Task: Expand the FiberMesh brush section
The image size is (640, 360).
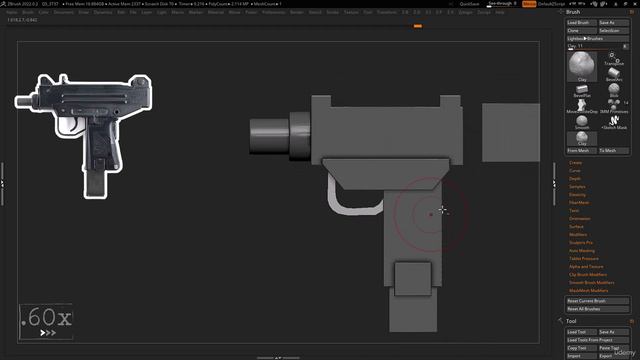Action: (x=579, y=202)
